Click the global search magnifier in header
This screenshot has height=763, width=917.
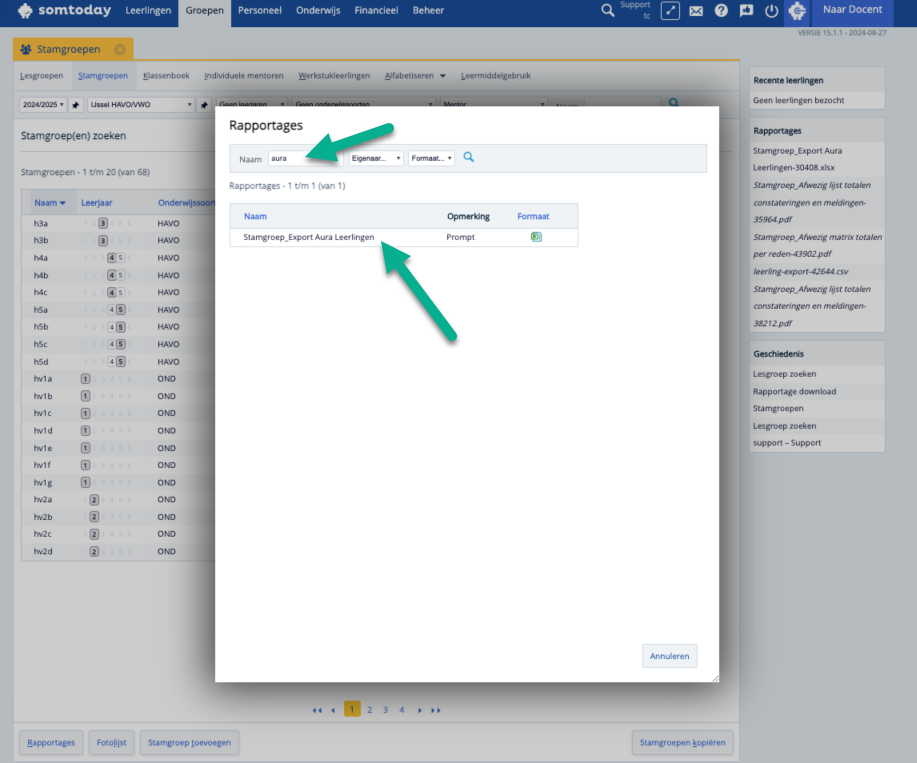(608, 11)
